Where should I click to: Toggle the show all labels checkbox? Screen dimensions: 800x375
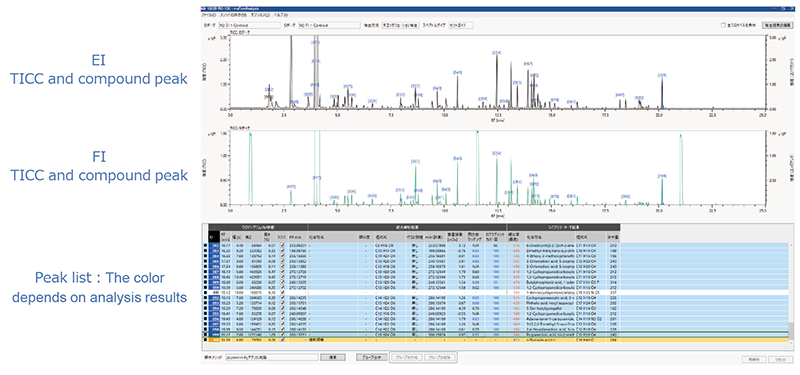tap(723, 25)
